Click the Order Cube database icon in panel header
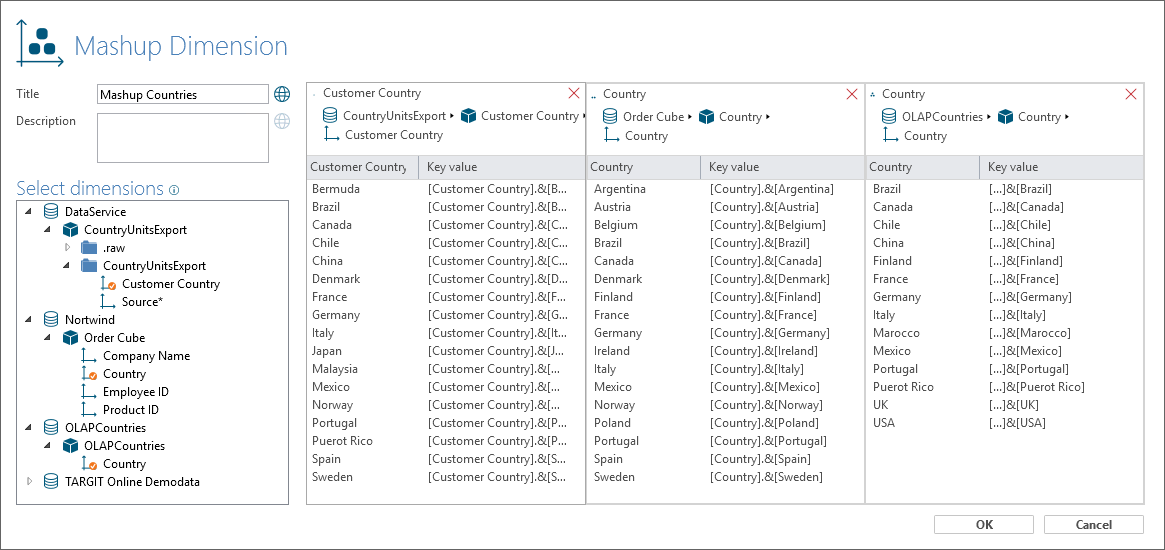The height and width of the screenshot is (550, 1165). pos(610,117)
